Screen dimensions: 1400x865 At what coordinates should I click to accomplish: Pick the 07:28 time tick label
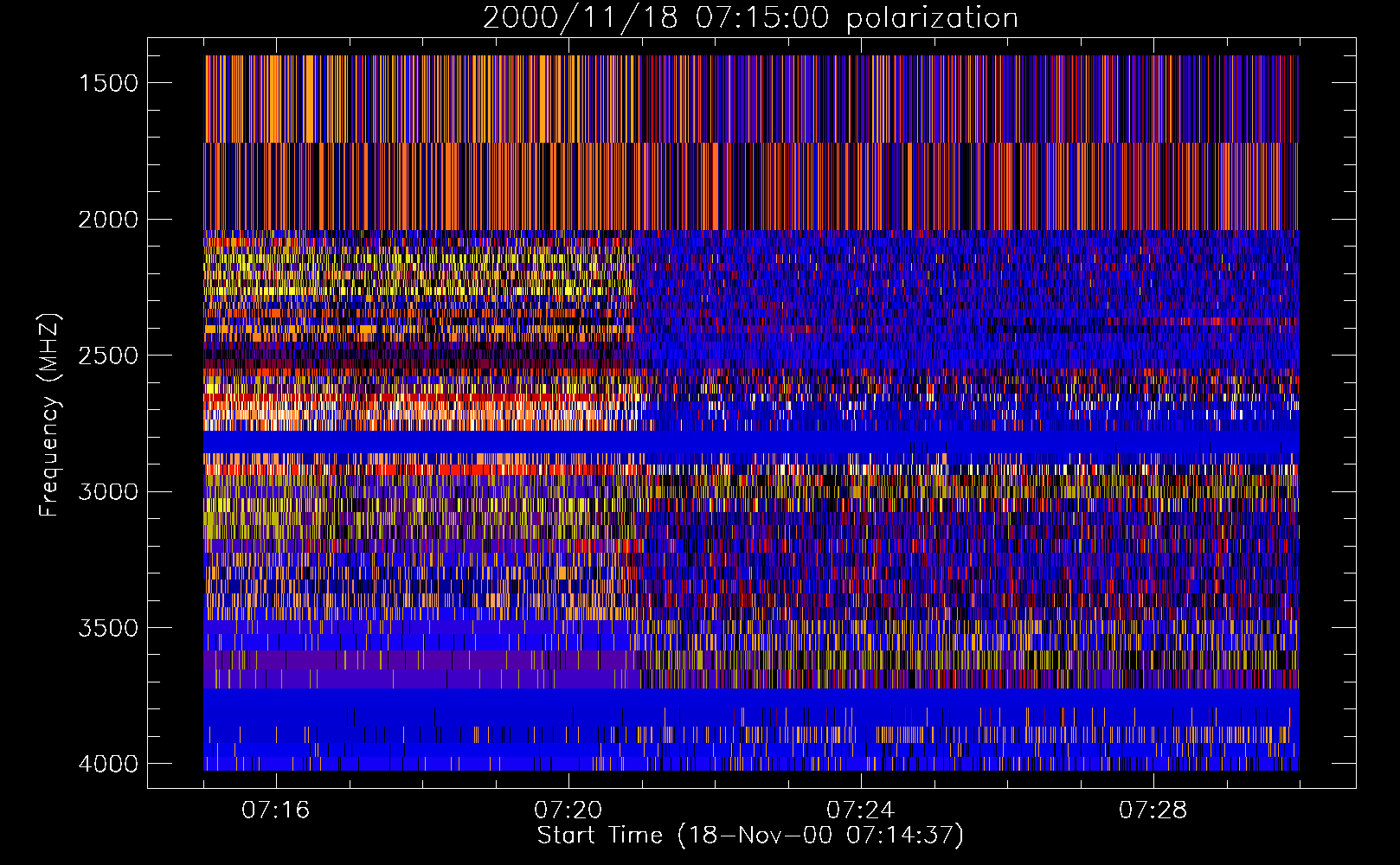click(1153, 811)
